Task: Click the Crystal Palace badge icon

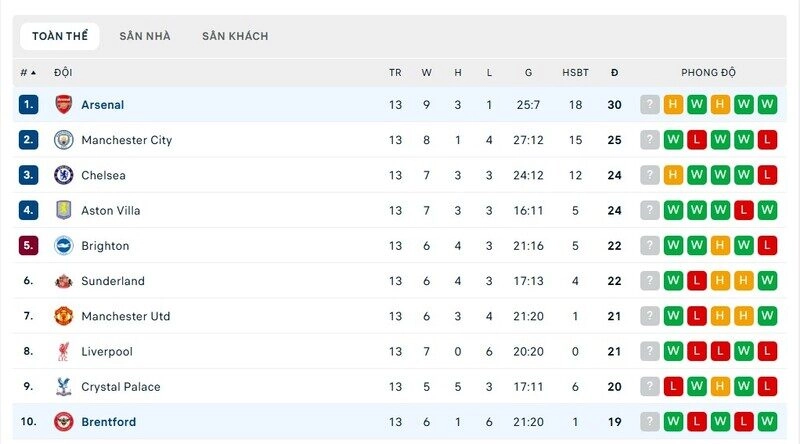Action: [63, 386]
